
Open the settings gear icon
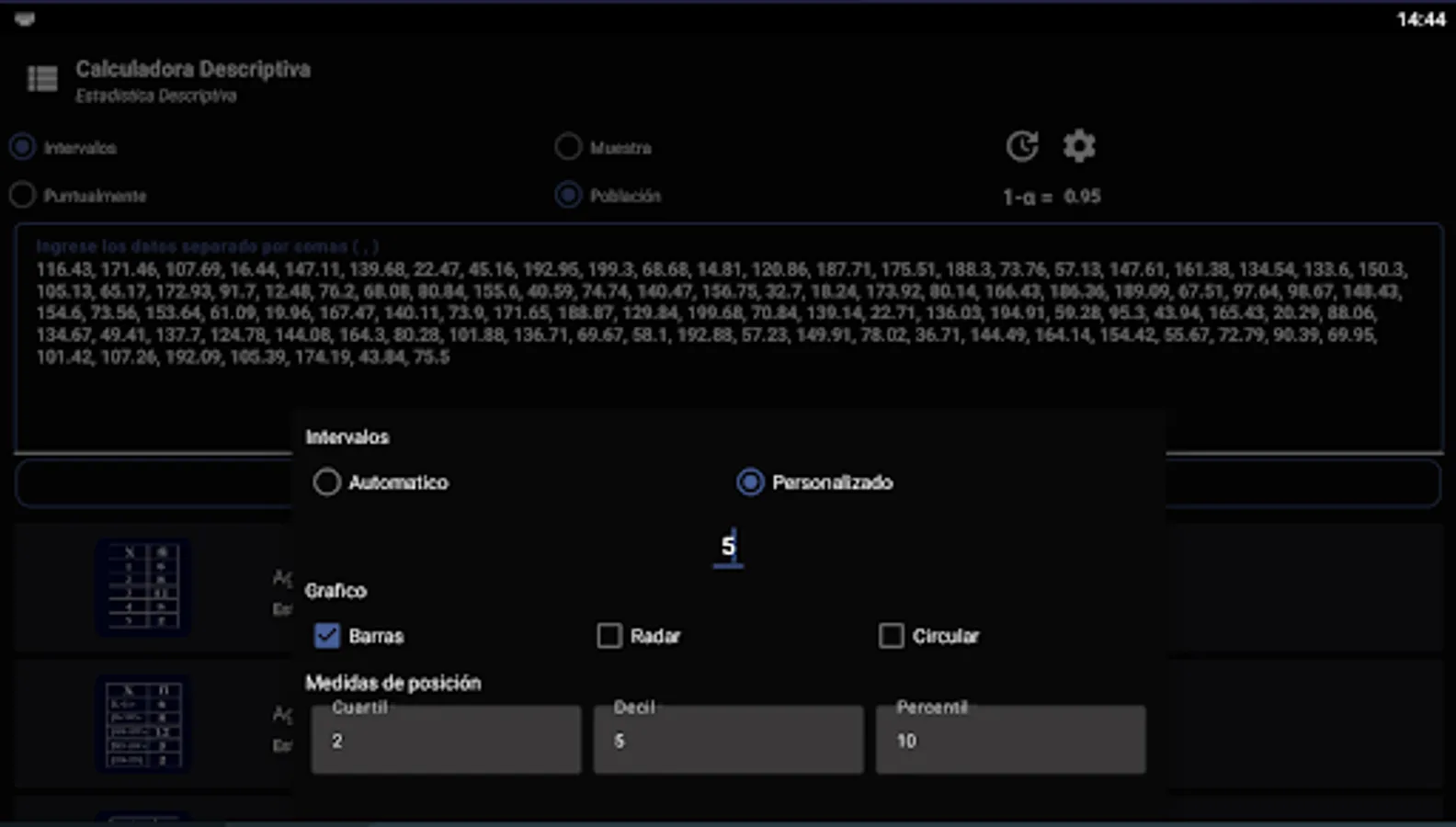coord(1079,146)
